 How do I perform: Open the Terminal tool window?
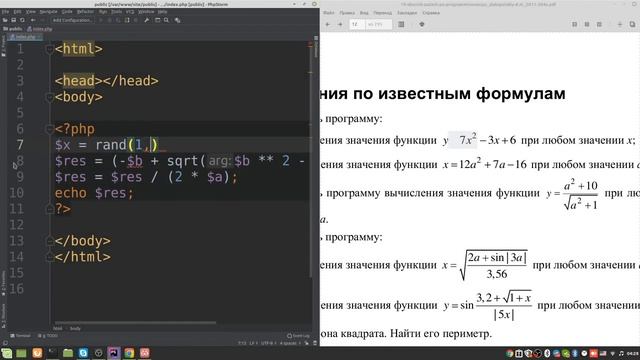20,336
